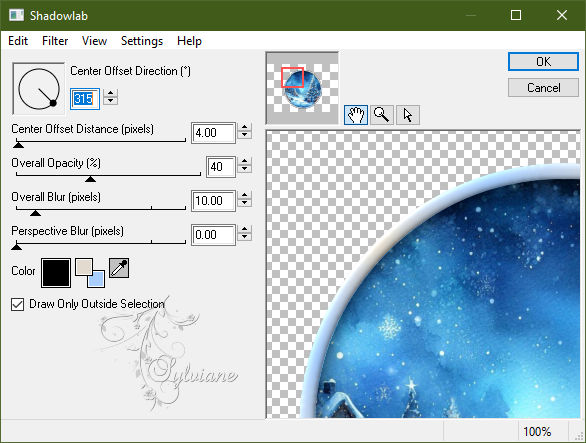The image size is (586, 443).
Task: Click the large shadow preview image
Action: coord(423,274)
